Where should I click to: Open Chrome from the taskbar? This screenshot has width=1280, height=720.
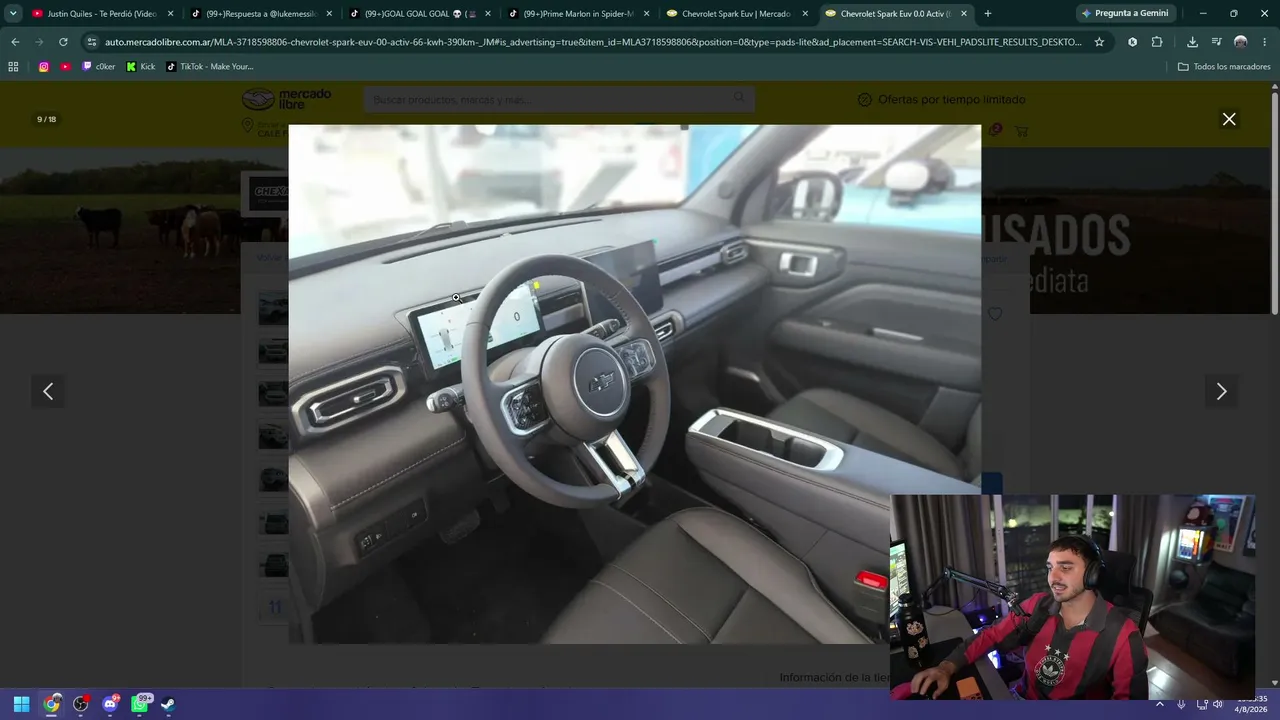[x=51, y=704]
